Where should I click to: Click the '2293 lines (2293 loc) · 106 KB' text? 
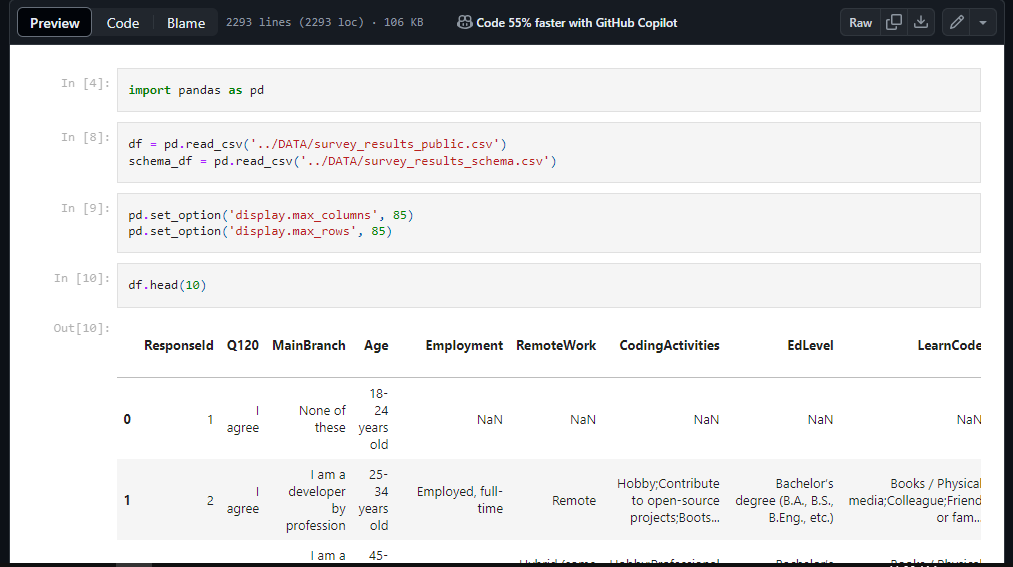[x=324, y=22]
